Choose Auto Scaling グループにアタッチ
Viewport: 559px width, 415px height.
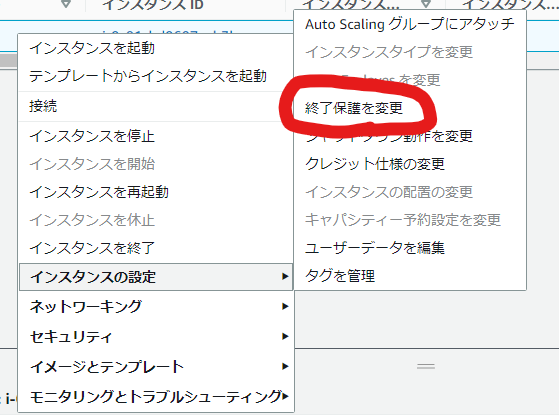click(410, 24)
